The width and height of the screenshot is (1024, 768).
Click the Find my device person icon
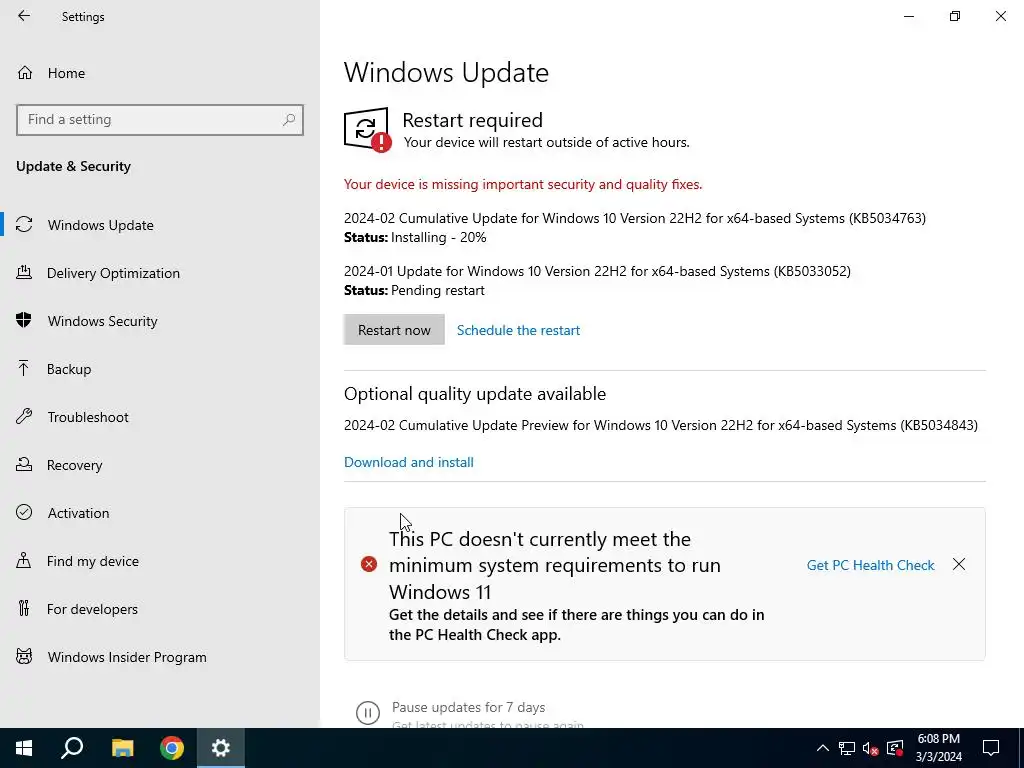pyautogui.click(x=24, y=560)
